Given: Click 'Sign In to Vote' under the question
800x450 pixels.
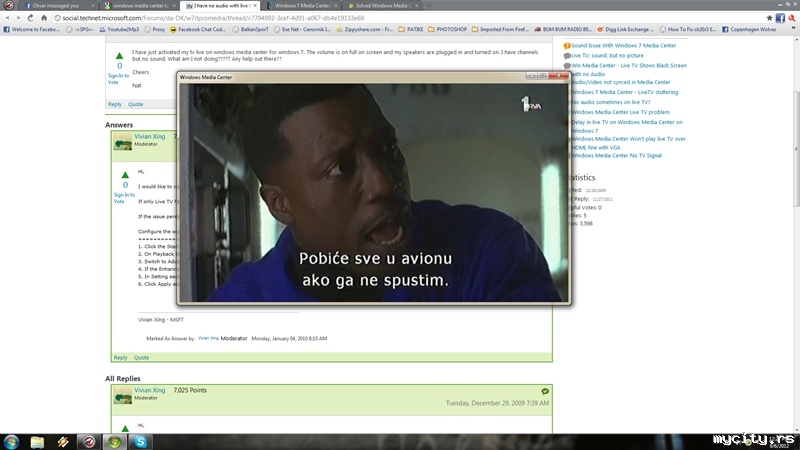Looking at the screenshot, I should tap(118, 79).
